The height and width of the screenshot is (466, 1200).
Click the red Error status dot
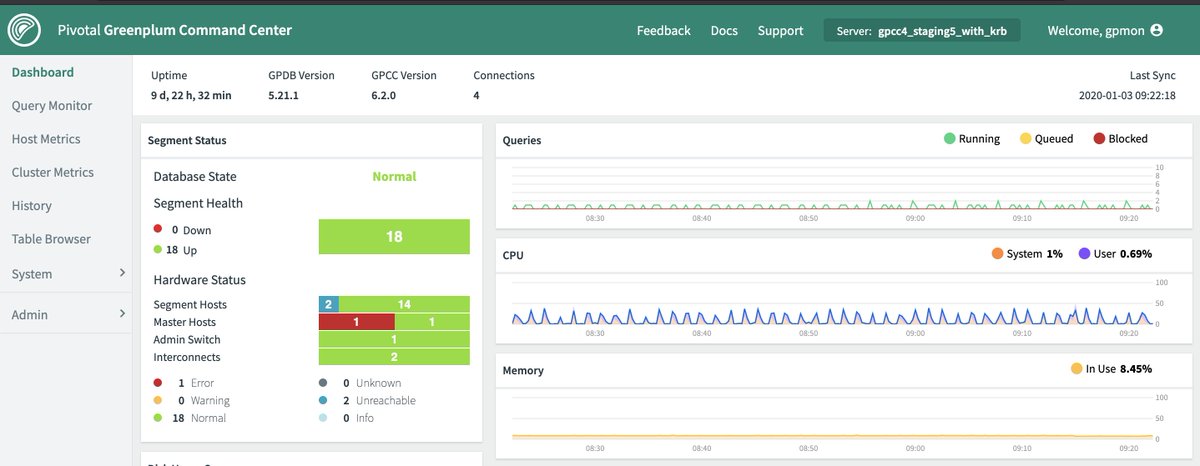coord(158,383)
